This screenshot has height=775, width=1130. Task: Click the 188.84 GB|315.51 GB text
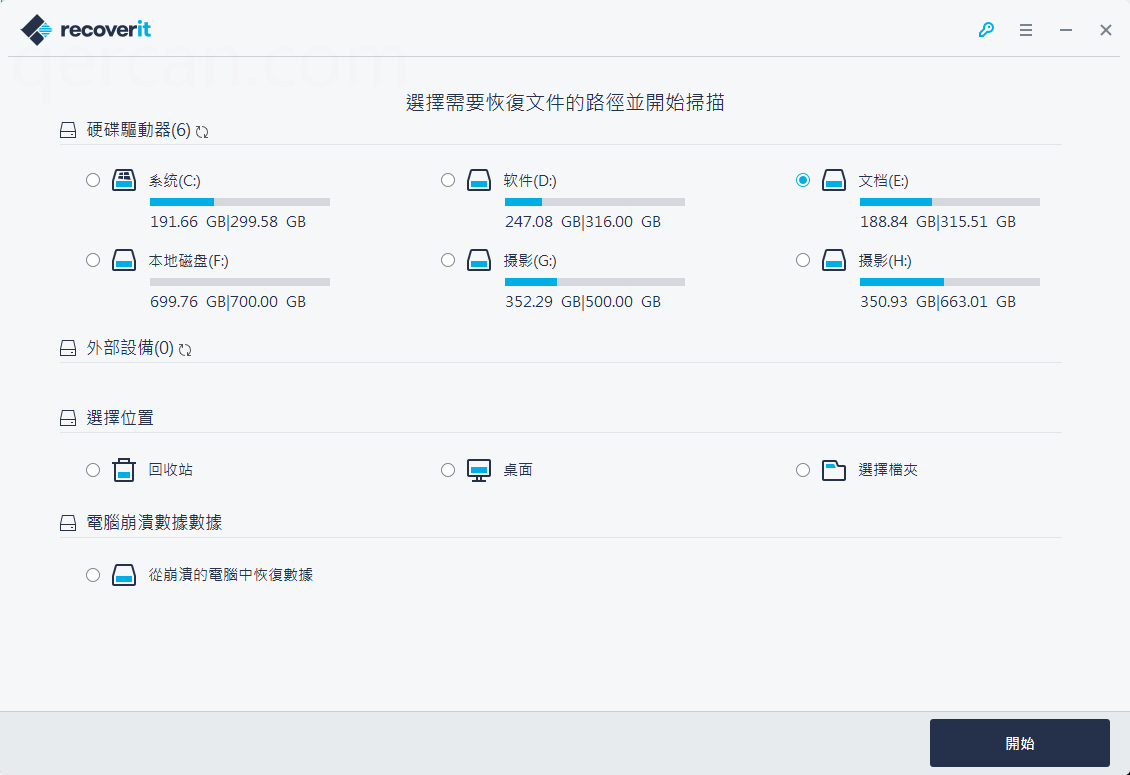(x=938, y=222)
